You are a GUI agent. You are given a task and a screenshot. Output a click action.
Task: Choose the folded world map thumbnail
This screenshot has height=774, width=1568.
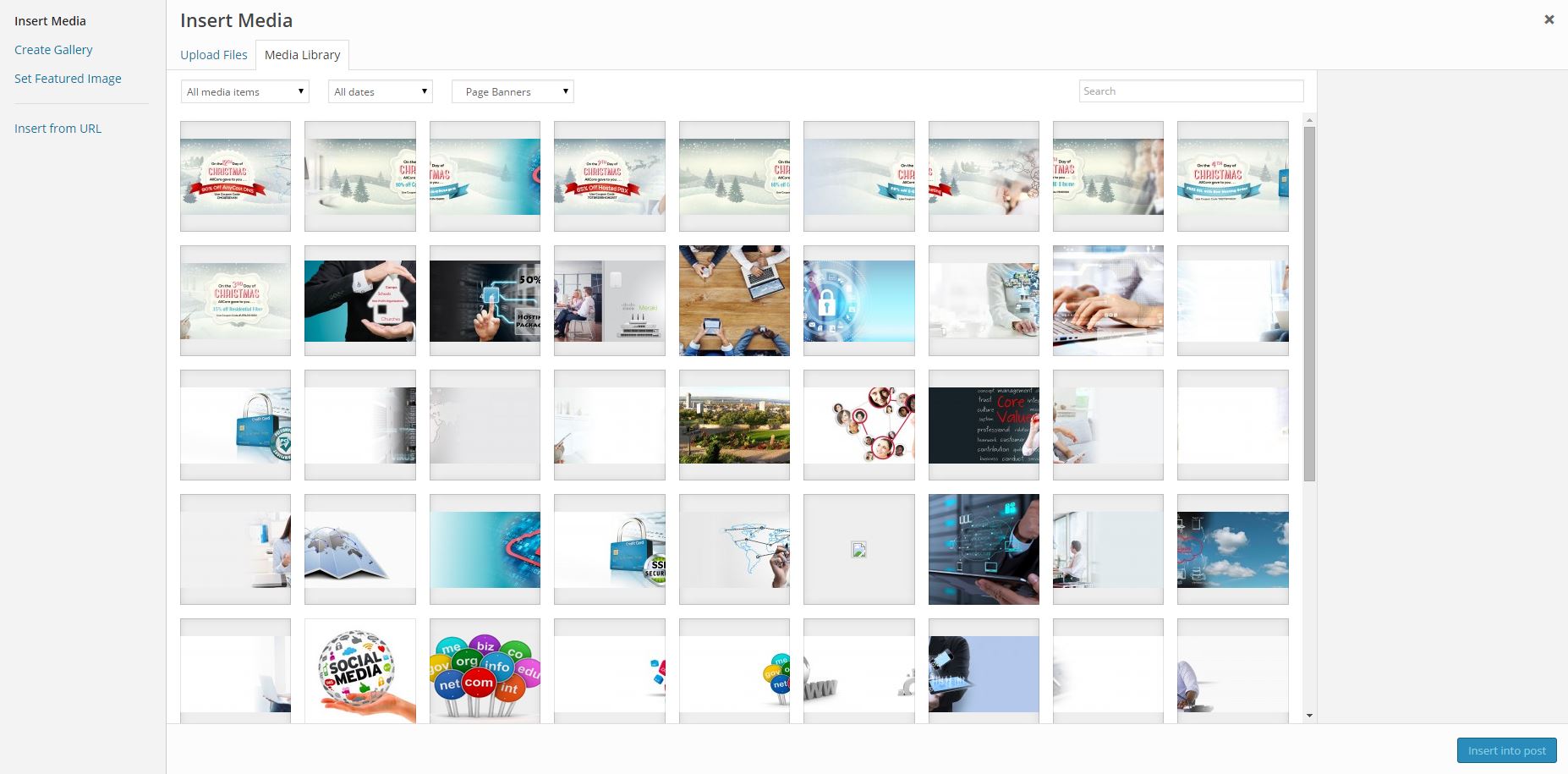360,550
